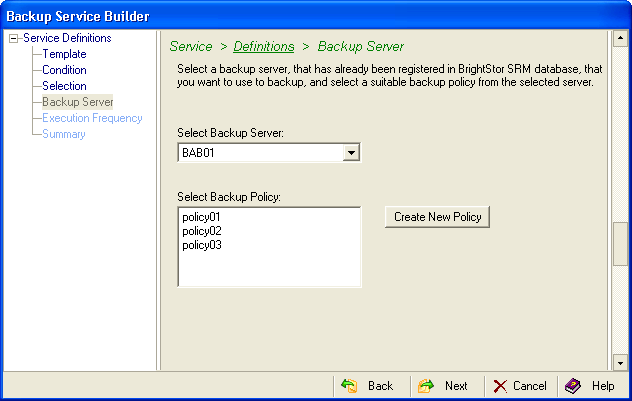Select policy01 in the policy list
632x401 pixels.
201,217
